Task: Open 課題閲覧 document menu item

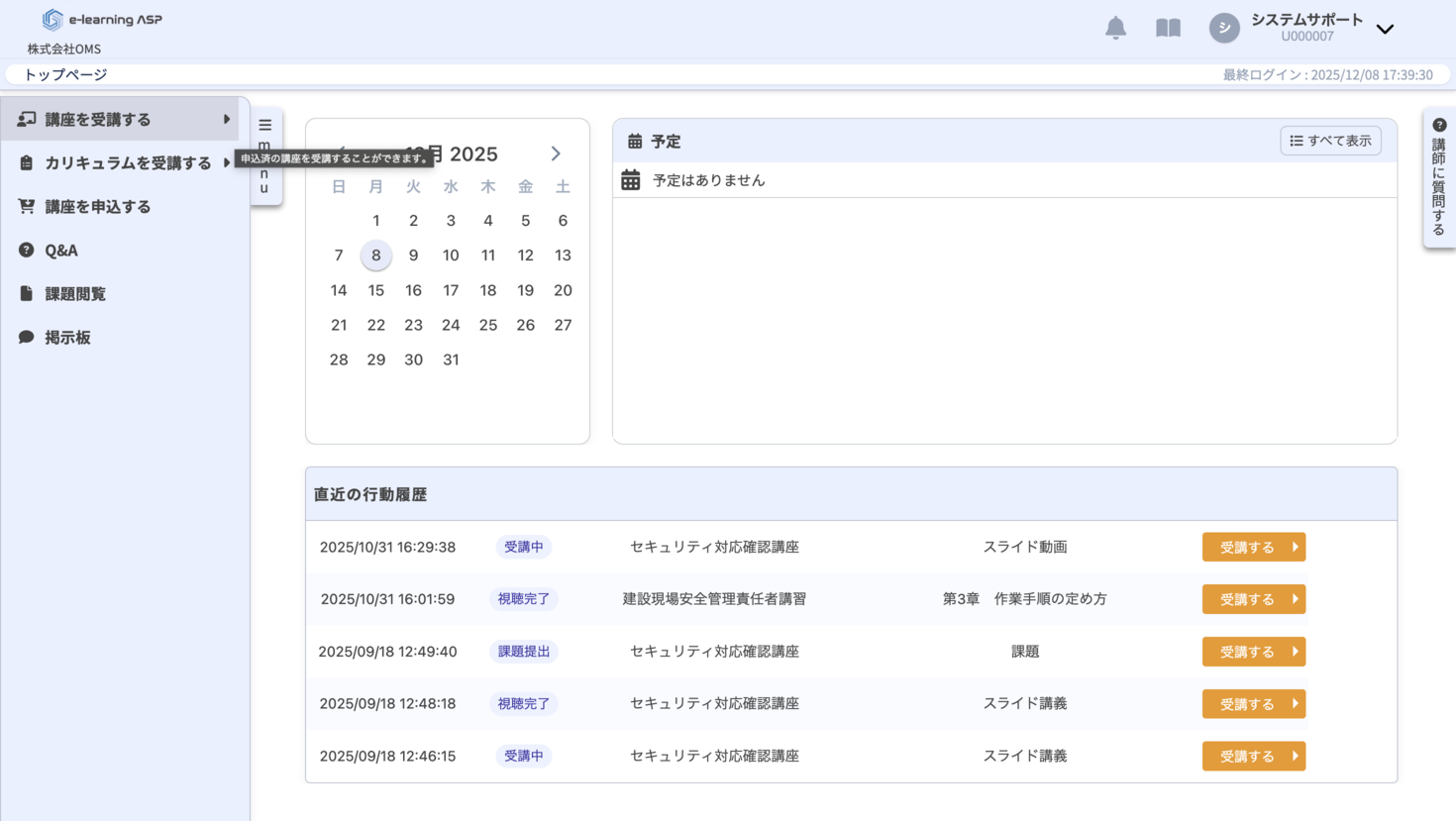Action: pos(75,294)
